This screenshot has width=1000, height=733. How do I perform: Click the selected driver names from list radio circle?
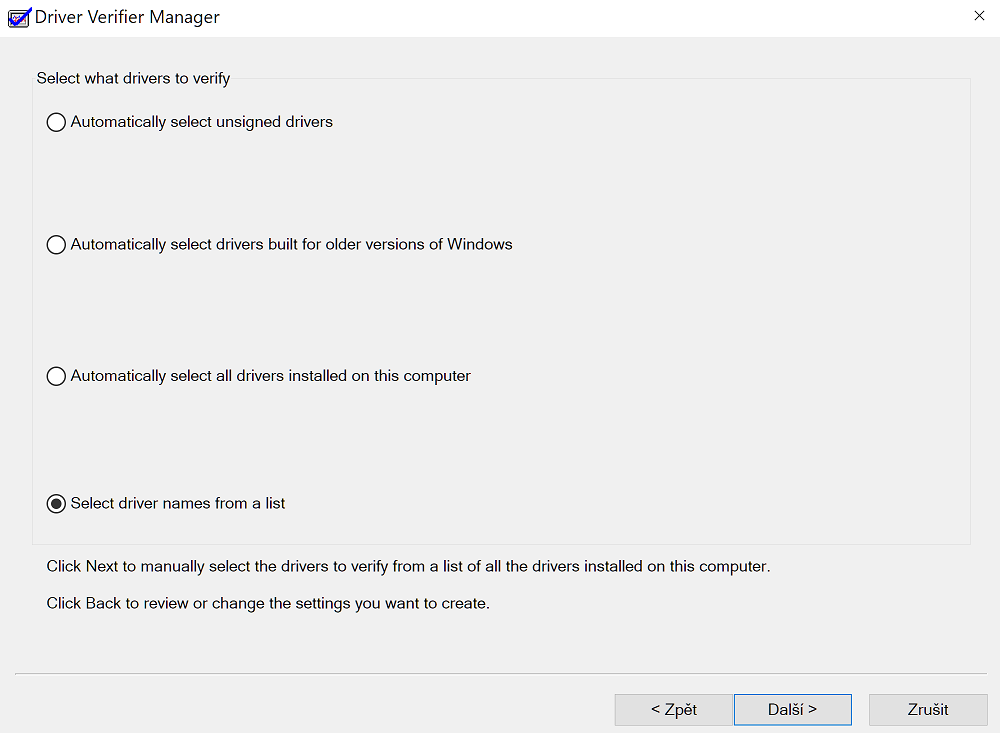point(56,504)
